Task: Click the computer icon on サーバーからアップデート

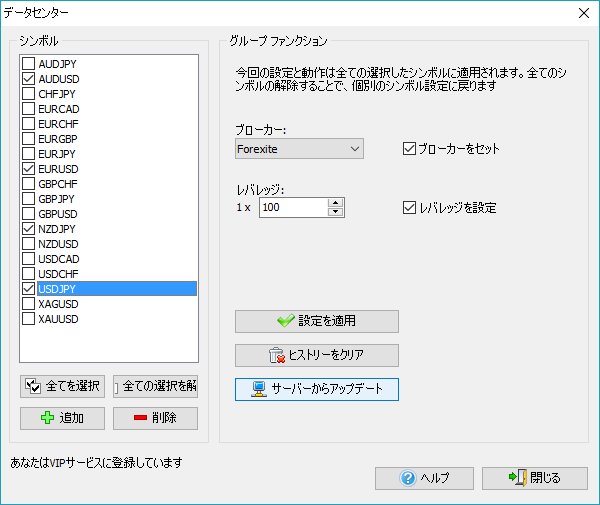Action: 259,389
